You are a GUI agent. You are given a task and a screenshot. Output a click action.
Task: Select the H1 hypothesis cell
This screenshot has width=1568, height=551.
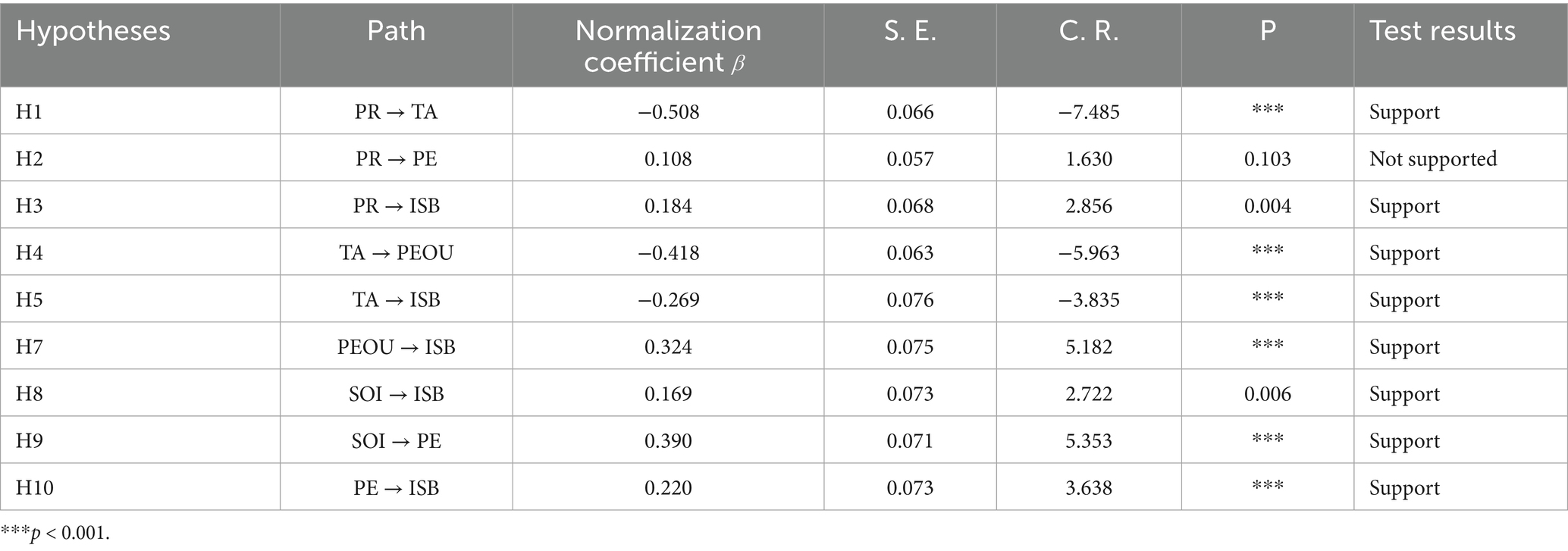[29, 112]
